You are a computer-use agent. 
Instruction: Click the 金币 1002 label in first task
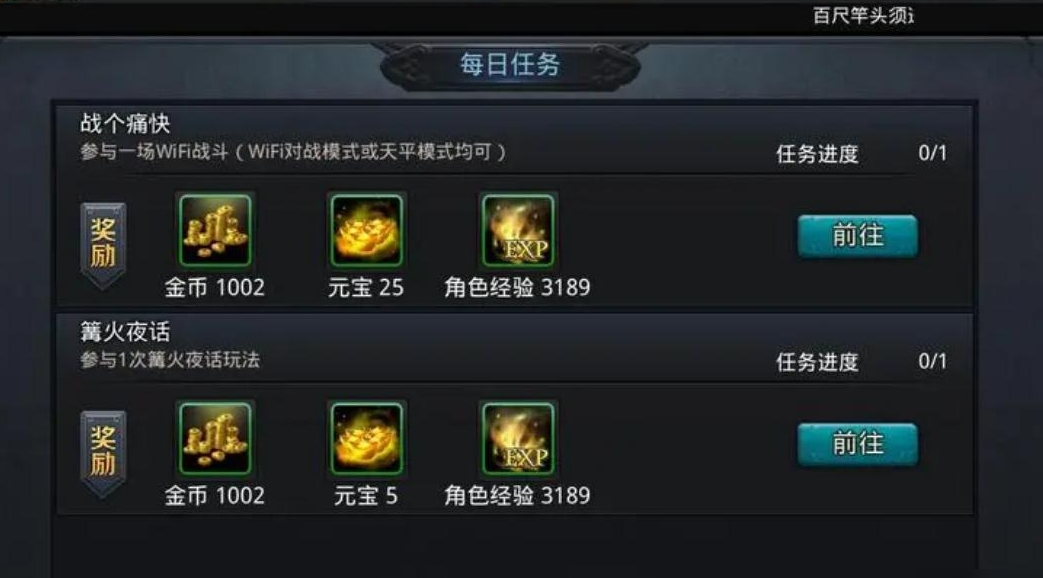[x=215, y=287]
